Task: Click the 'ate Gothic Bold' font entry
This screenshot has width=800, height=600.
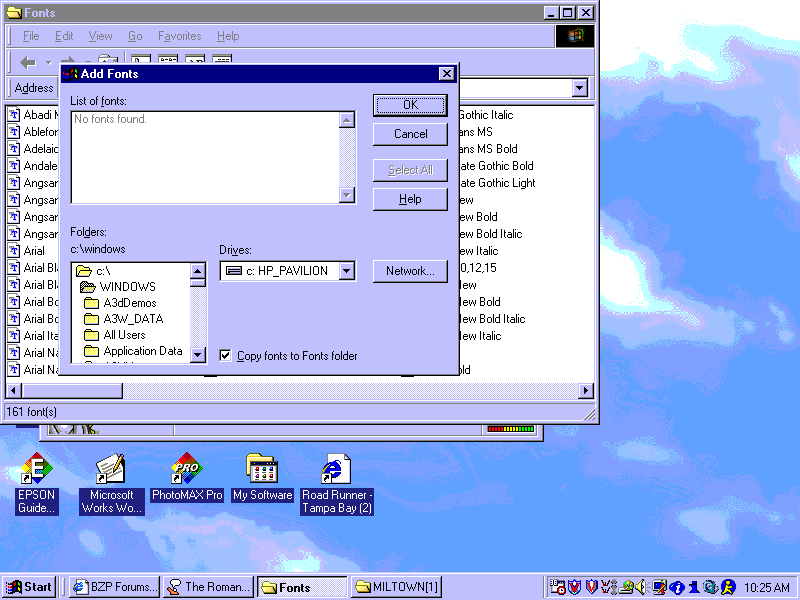Action: pyautogui.click(x=496, y=166)
